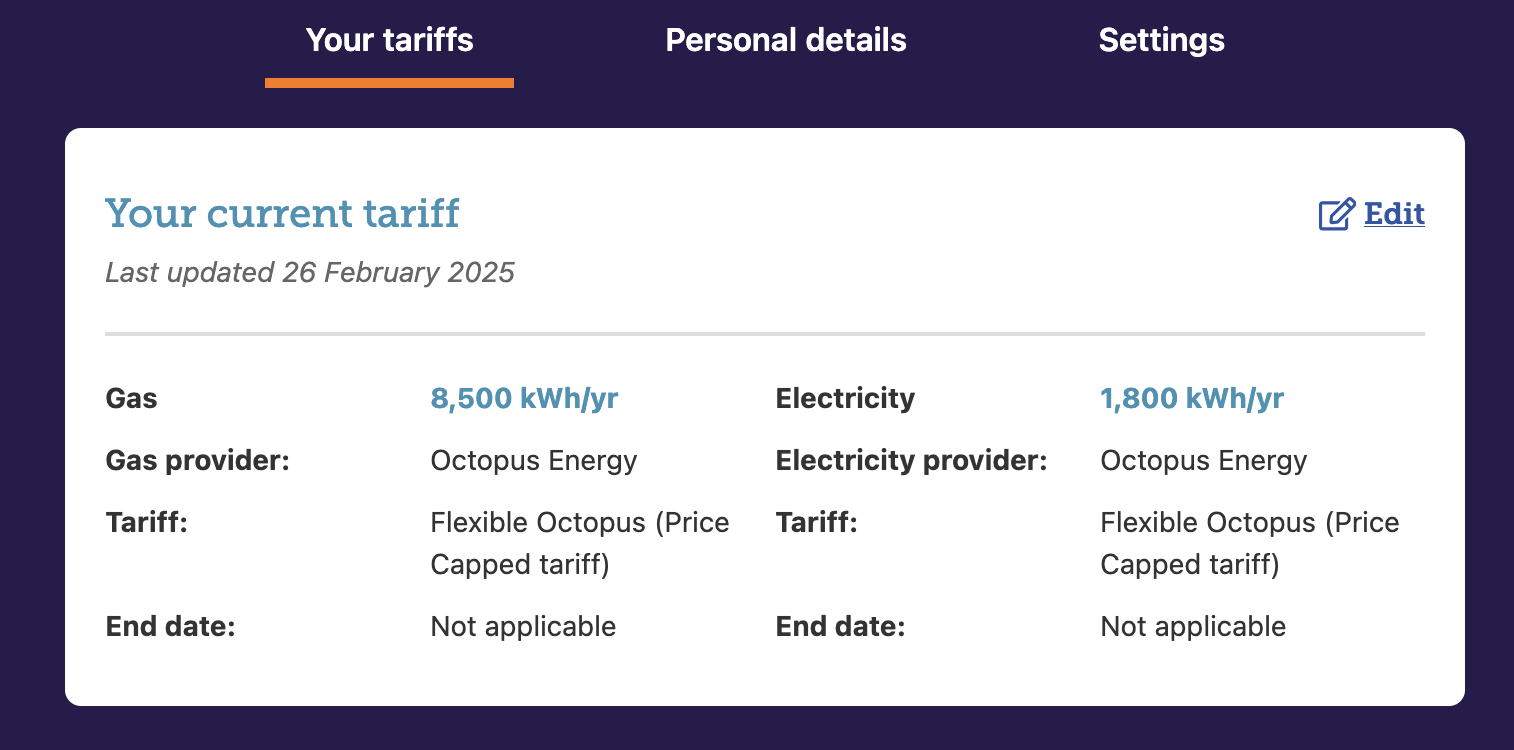Switch to the Personal details tab

coord(786,40)
